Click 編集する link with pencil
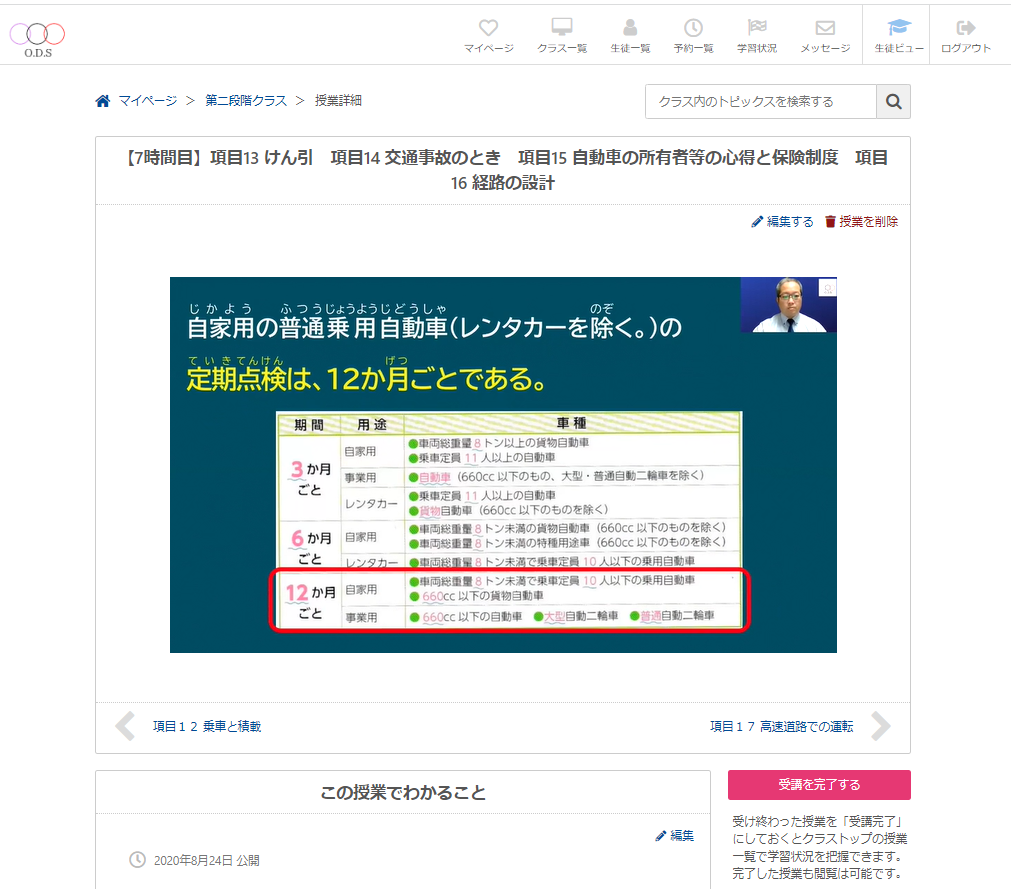The width and height of the screenshot is (1011, 889). pos(782,222)
